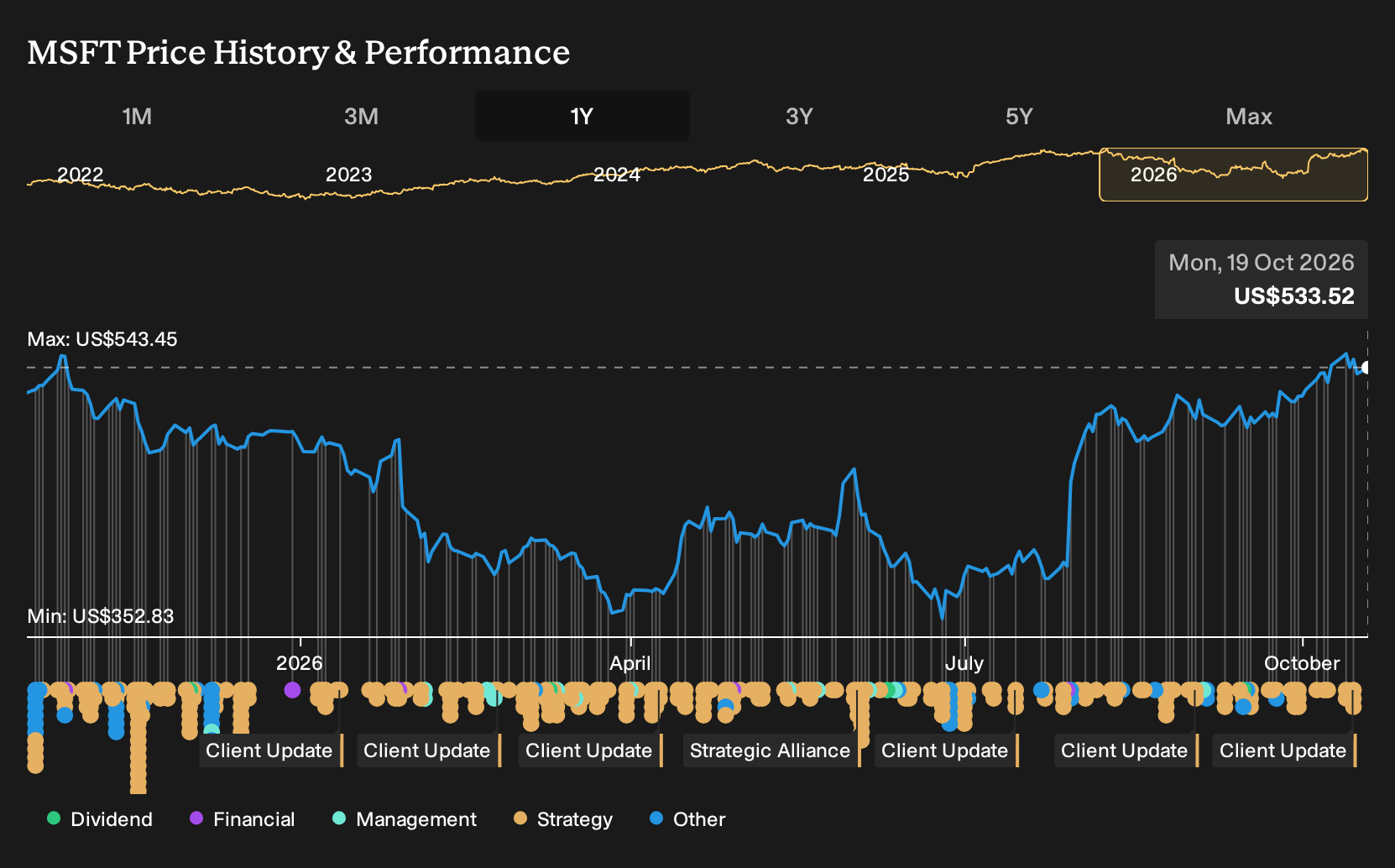The height and width of the screenshot is (868, 1395).
Task: Switch to the 5Y time range tab
Action: click(1019, 116)
